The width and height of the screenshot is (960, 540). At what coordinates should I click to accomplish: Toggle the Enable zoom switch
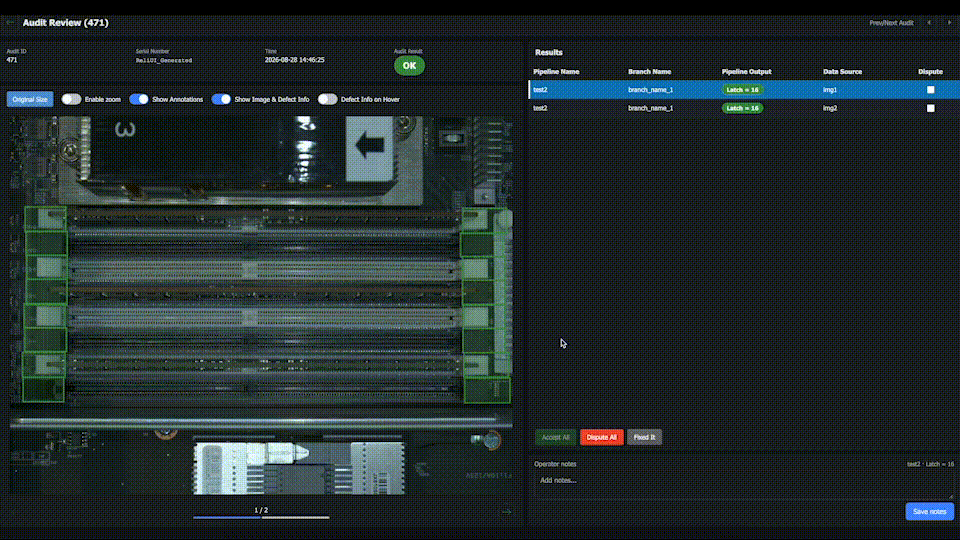(71, 99)
